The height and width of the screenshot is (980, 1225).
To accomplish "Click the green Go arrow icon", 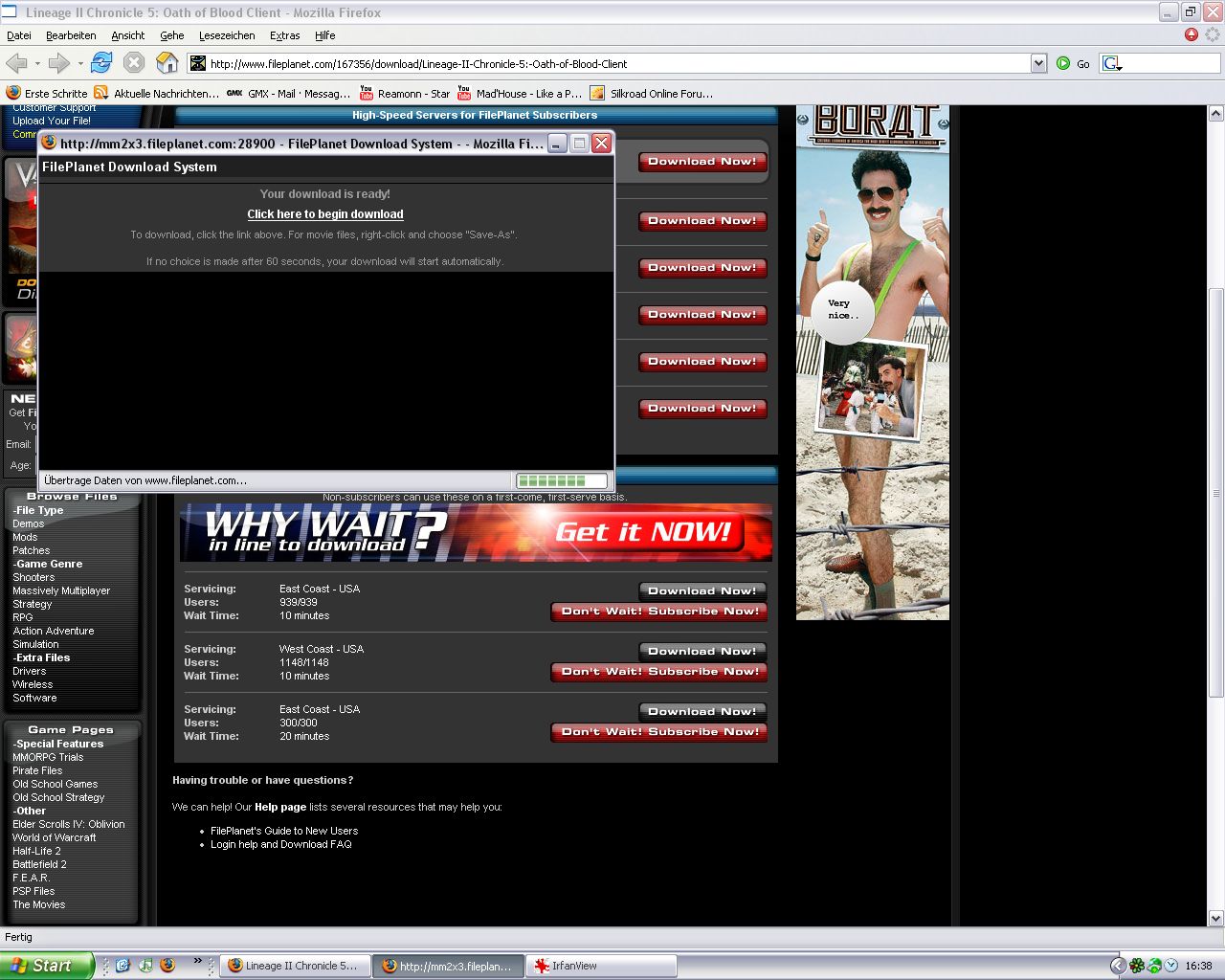I will click(1063, 63).
